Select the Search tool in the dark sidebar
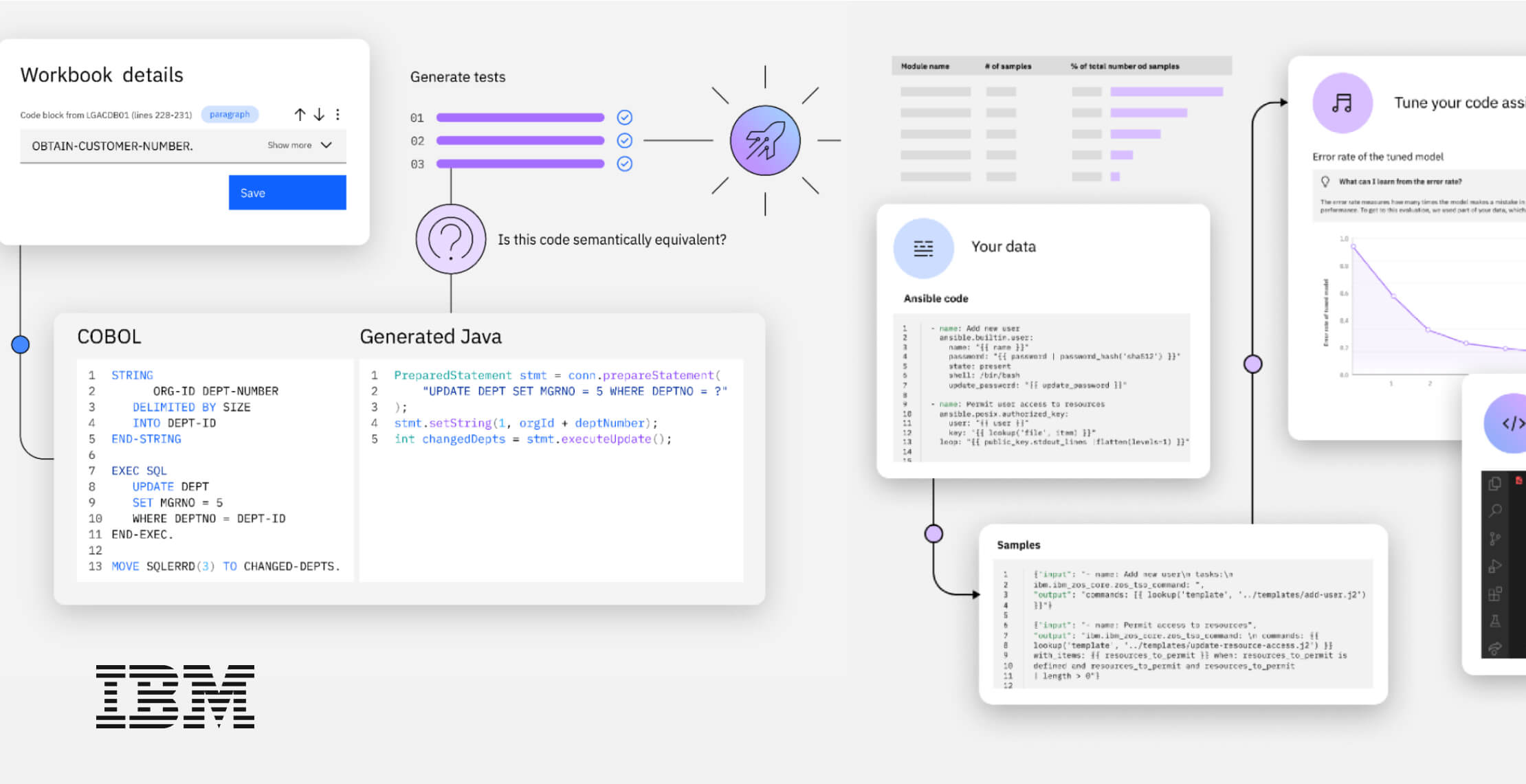This screenshot has width=1526, height=784. pyautogui.click(x=1494, y=510)
